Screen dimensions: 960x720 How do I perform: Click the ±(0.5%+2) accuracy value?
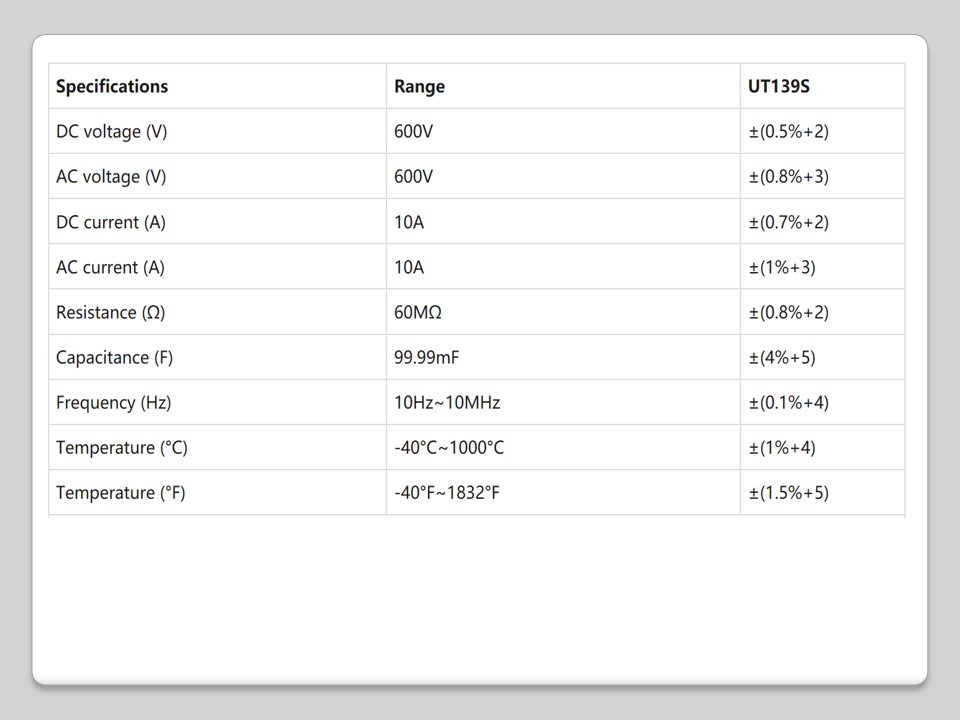[788, 131]
